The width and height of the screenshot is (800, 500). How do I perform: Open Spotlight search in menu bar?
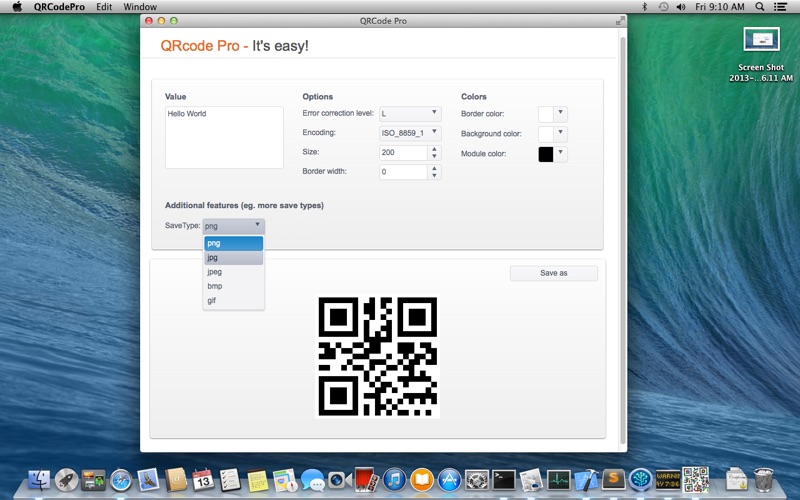point(760,7)
